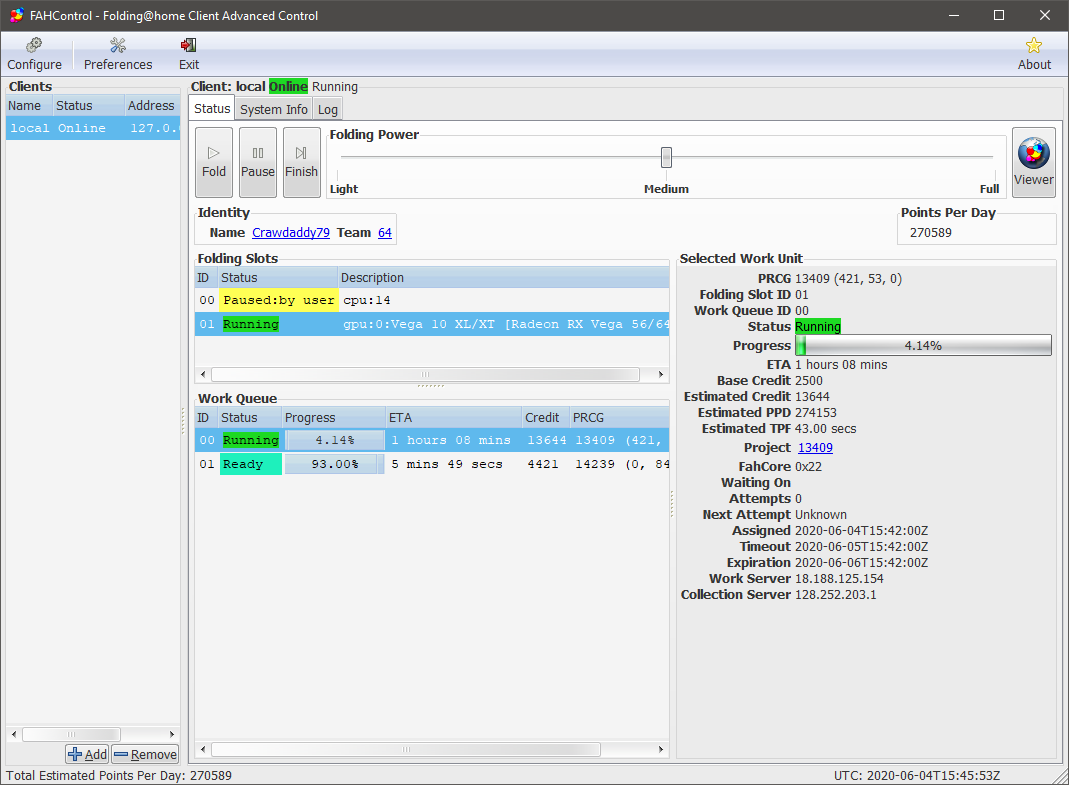This screenshot has height=785, width=1069.
Task: Select the local client row
Action: point(93,128)
